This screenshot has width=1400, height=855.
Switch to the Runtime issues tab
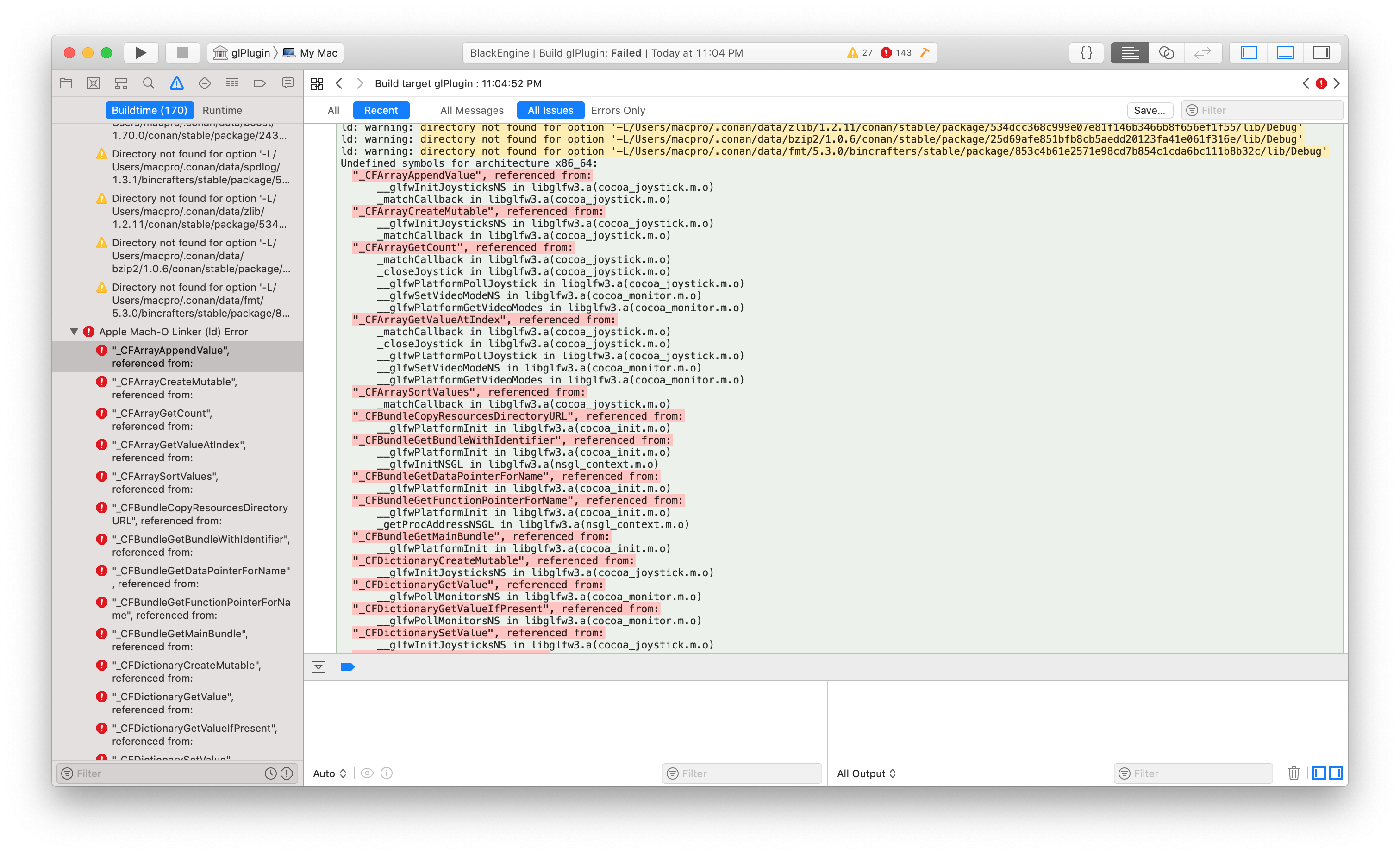tap(222, 110)
